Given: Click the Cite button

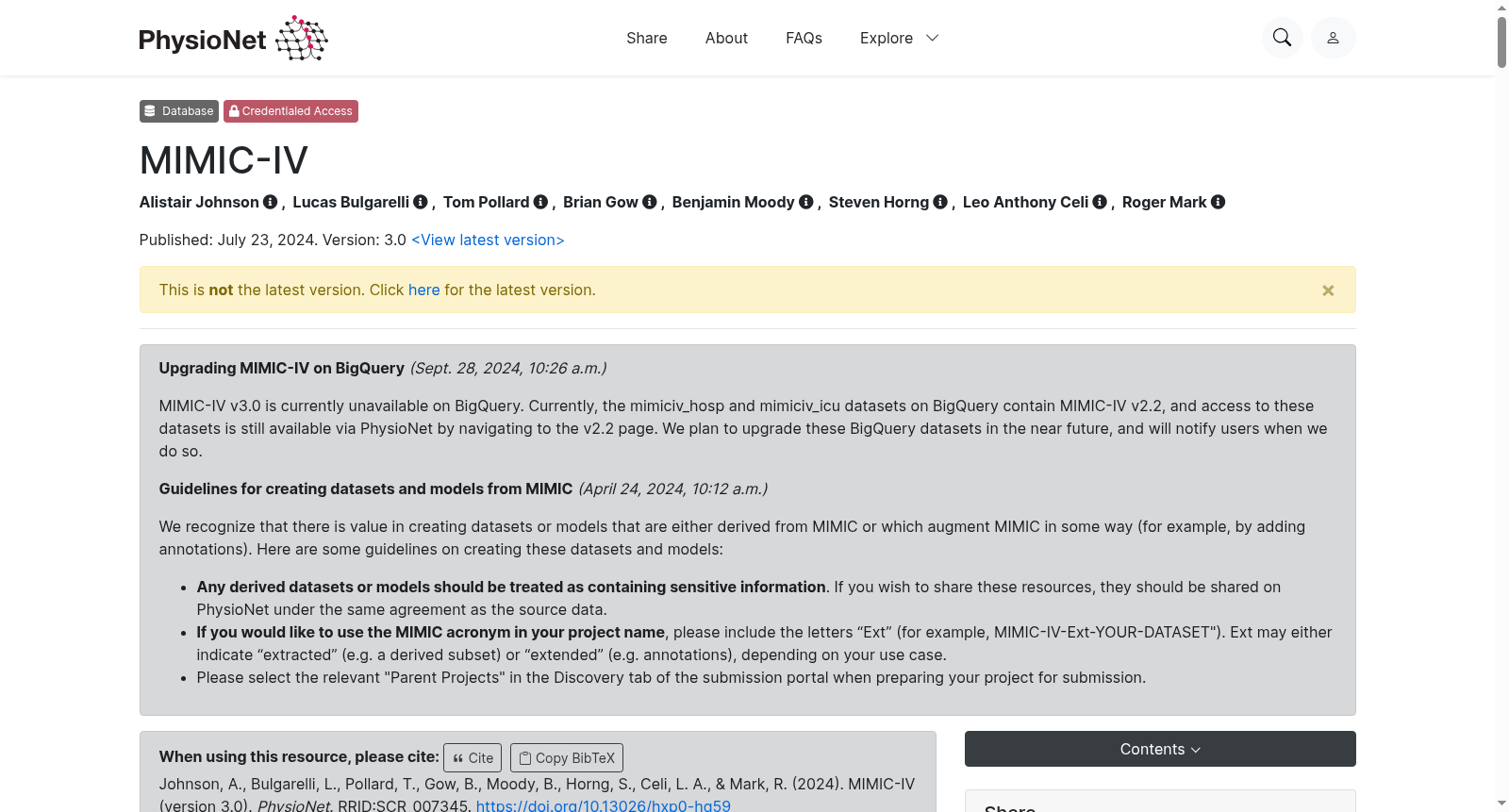Looking at the screenshot, I should (473, 758).
